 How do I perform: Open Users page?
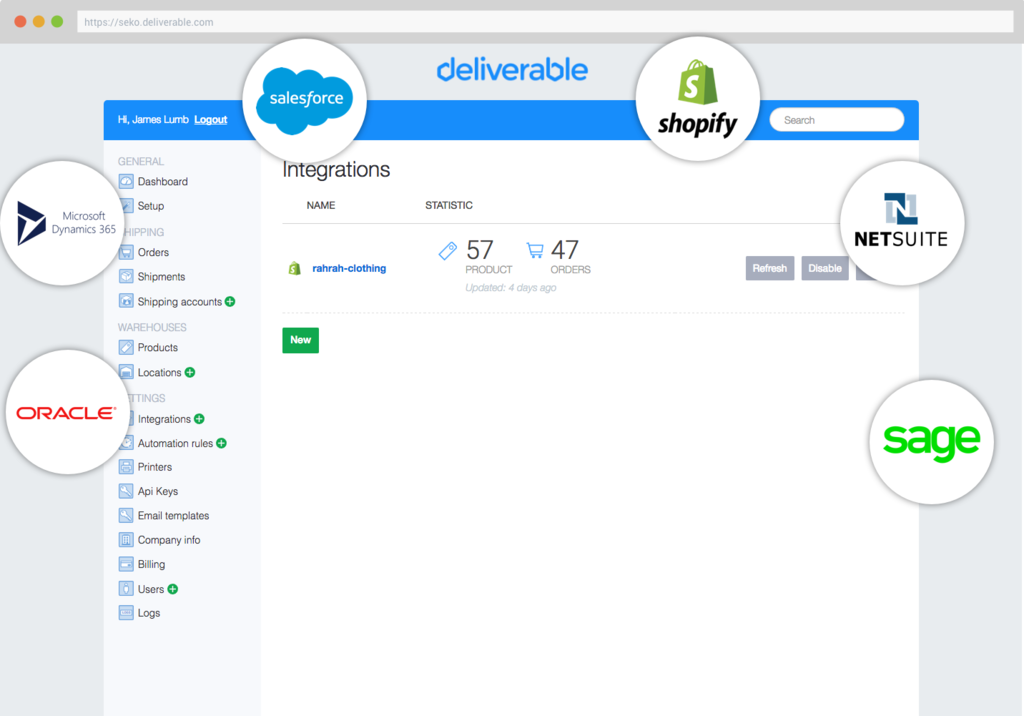tap(151, 589)
